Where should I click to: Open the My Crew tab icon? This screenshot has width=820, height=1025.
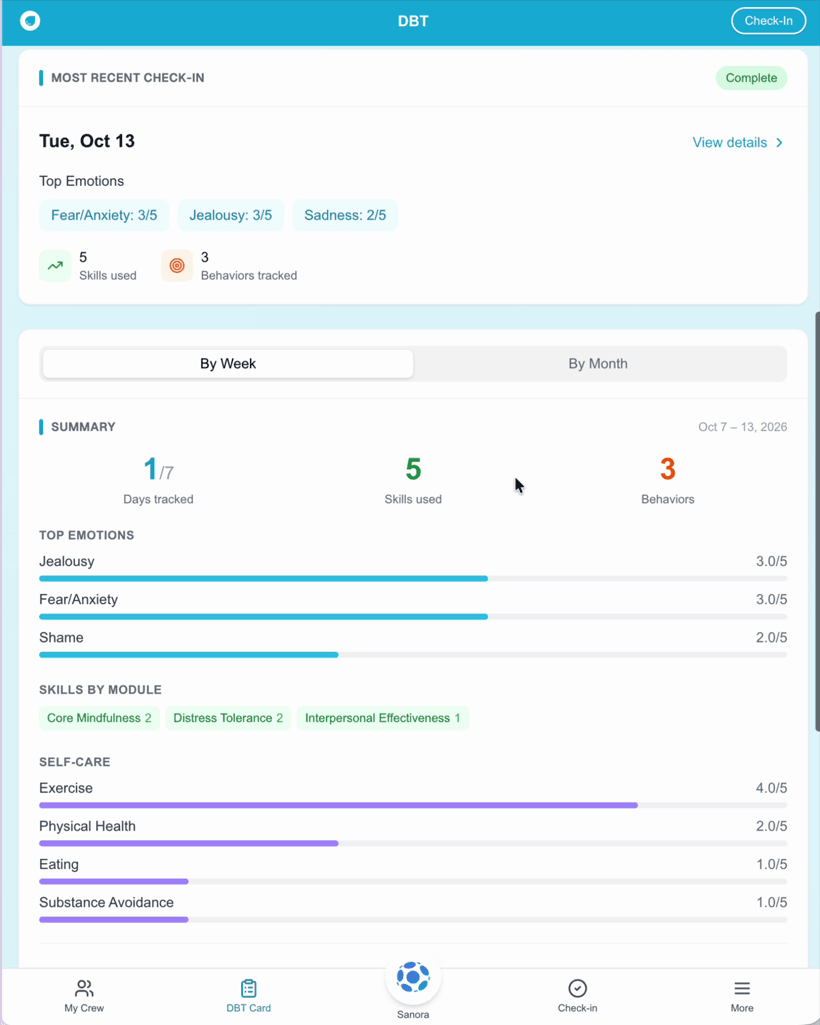point(84,988)
